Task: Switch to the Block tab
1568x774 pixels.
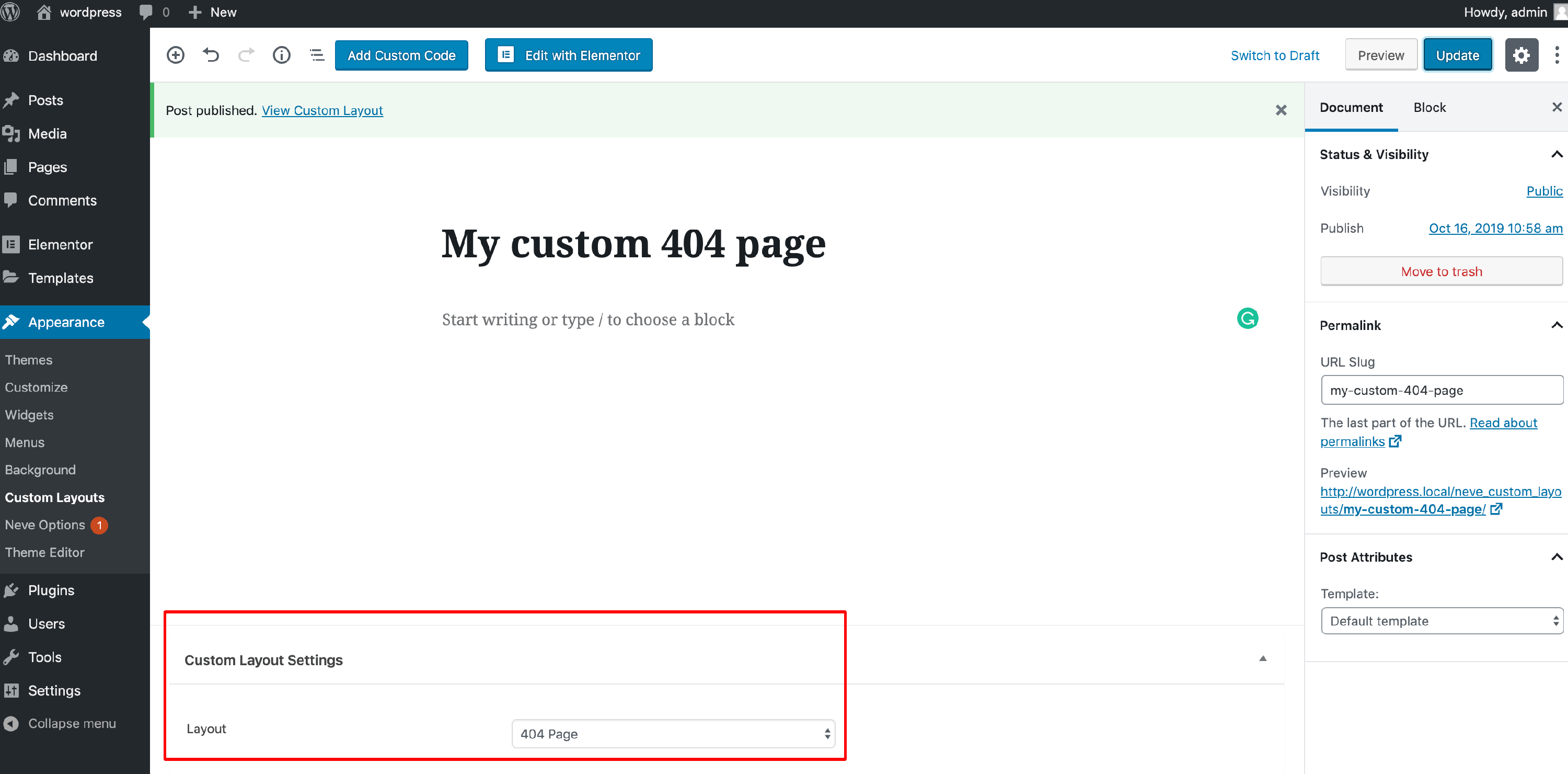Action: [1429, 108]
